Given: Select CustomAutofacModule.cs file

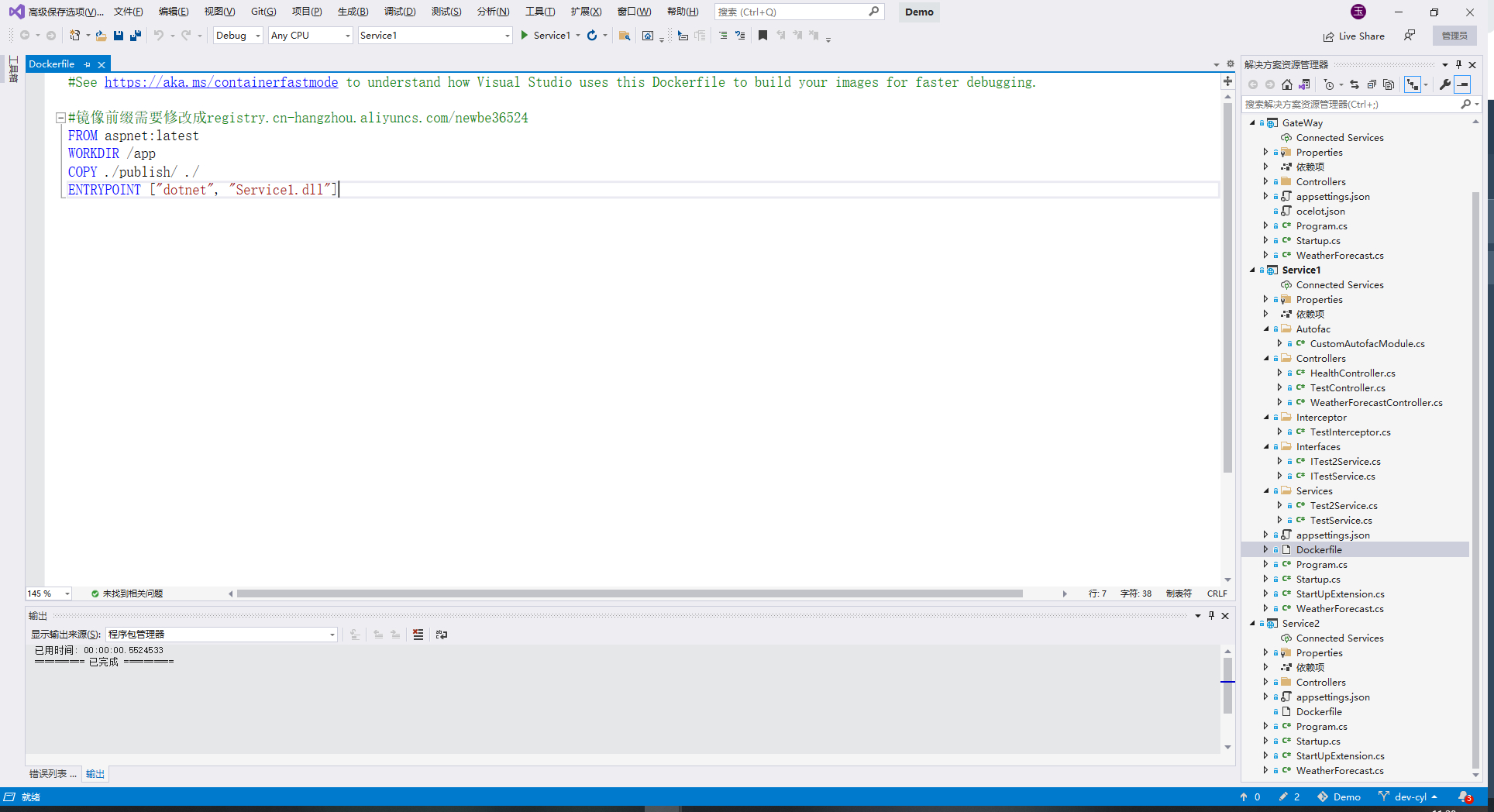Looking at the screenshot, I should [x=1367, y=343].
